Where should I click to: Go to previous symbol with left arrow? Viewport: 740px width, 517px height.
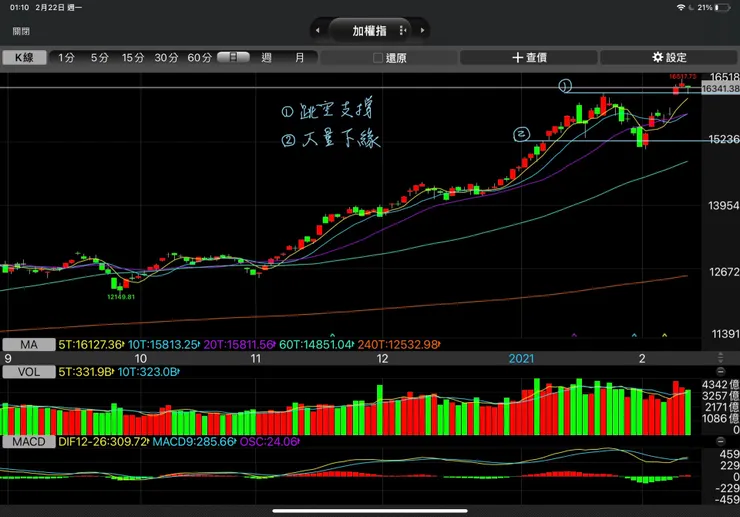pyautogui.click(x=318, y=30)
